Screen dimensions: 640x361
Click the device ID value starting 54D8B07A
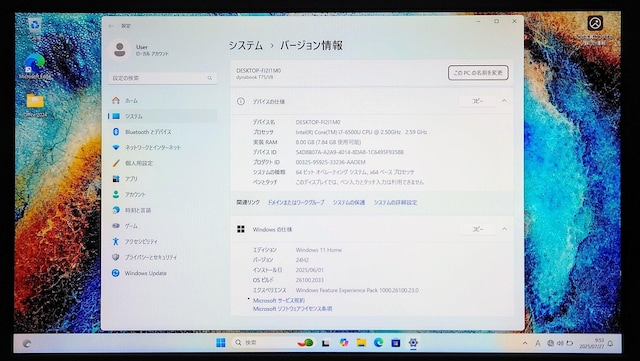pos(350,152)
